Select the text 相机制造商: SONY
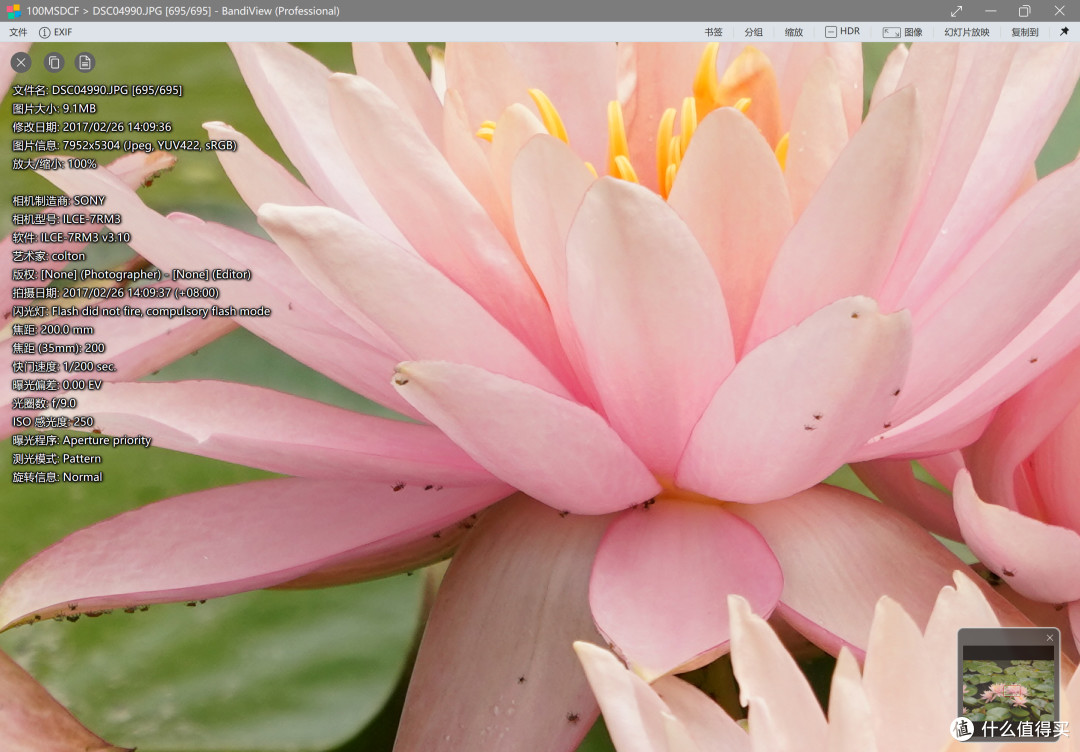 click(59, 200)
